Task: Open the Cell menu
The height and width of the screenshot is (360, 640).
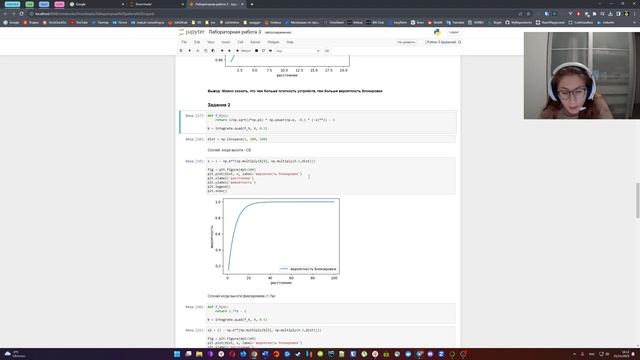Action: pos(240,42)
